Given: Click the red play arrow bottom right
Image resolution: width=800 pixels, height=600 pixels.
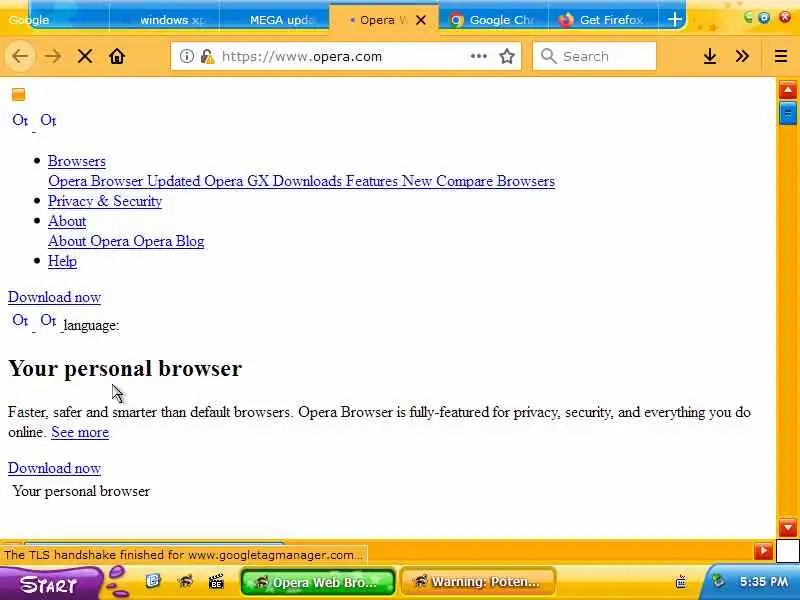Looking at the screenshot, I should point(763,551).
